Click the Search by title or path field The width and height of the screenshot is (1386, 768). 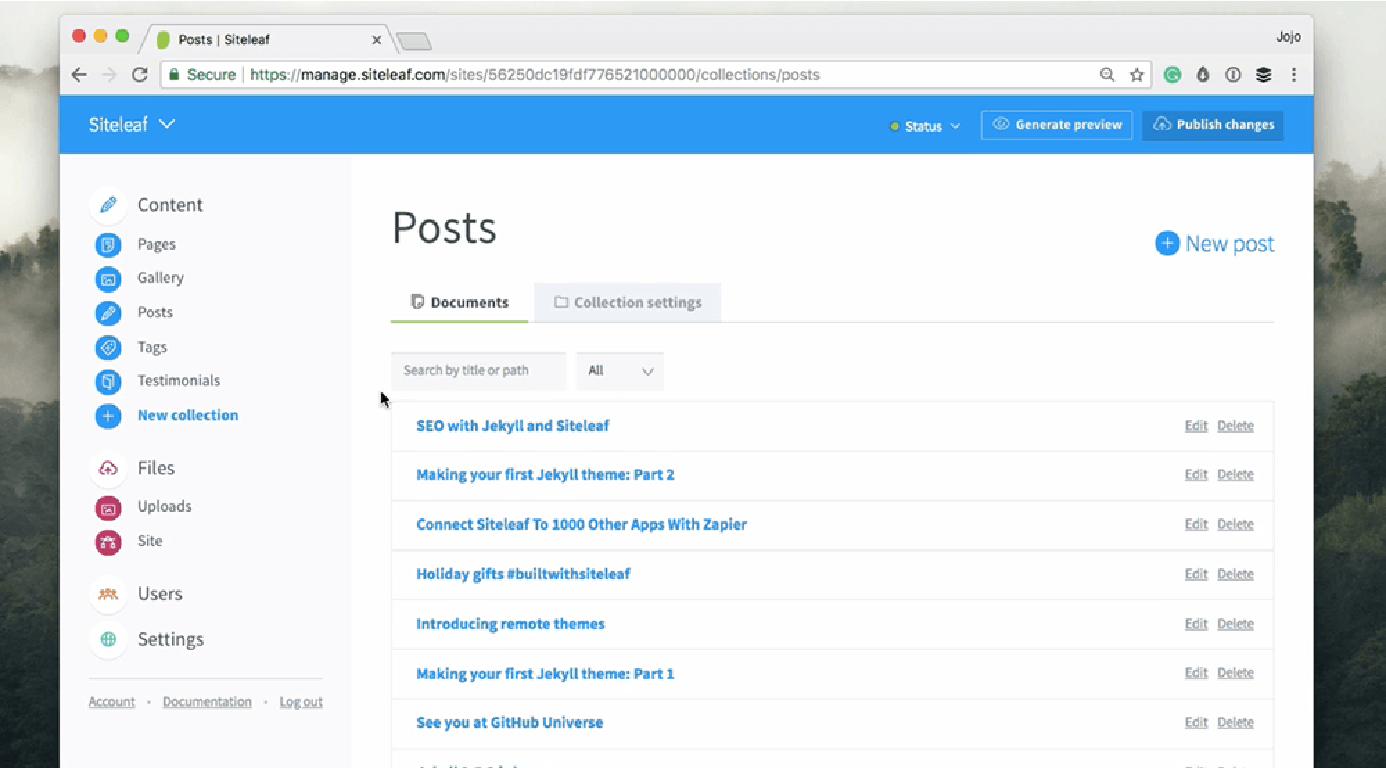(x=479, y=371)
